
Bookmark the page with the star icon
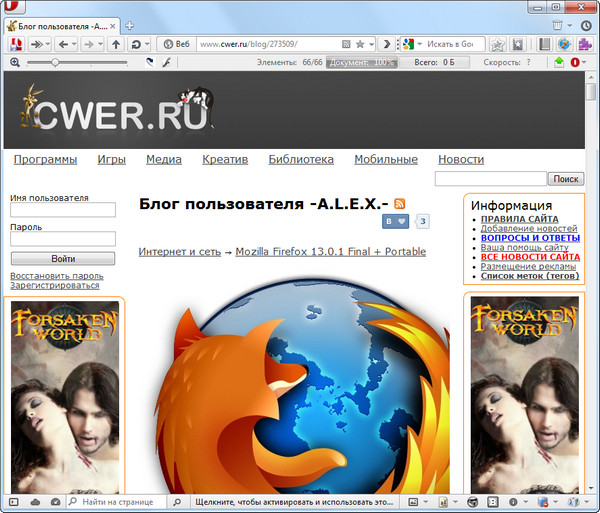[360, 44]
